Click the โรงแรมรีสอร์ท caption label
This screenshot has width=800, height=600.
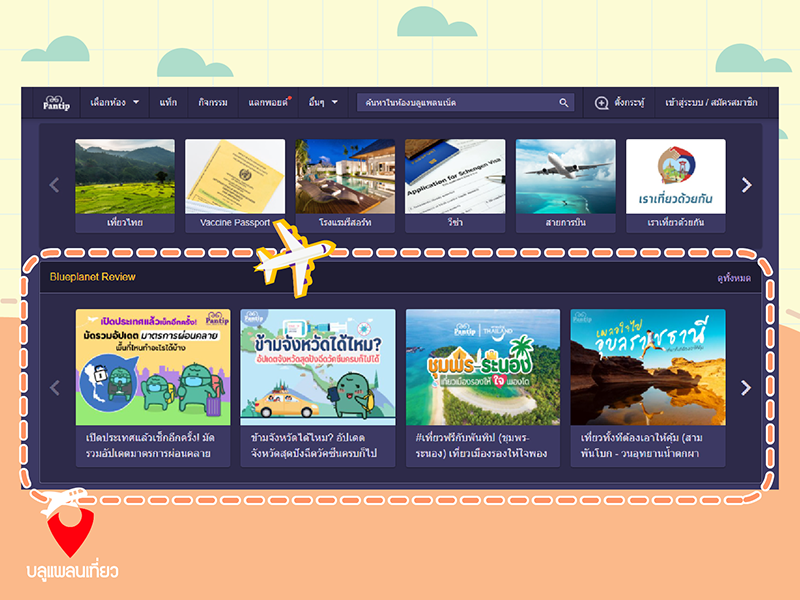point(345,222)
